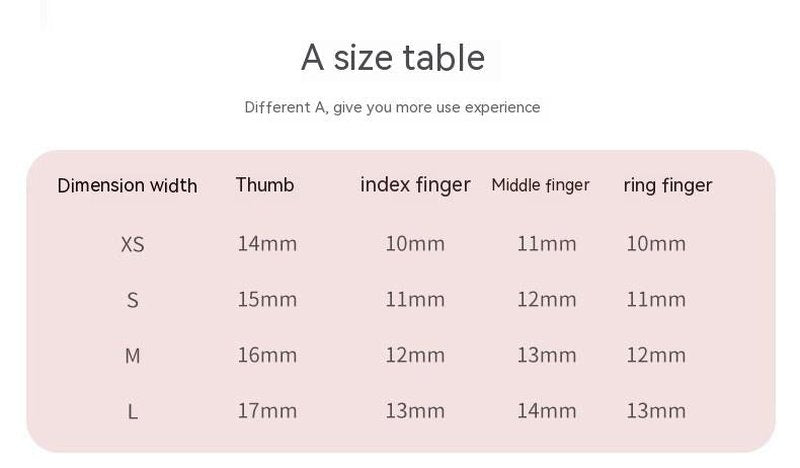Select the 'ring finger' column header

(667, 185)
